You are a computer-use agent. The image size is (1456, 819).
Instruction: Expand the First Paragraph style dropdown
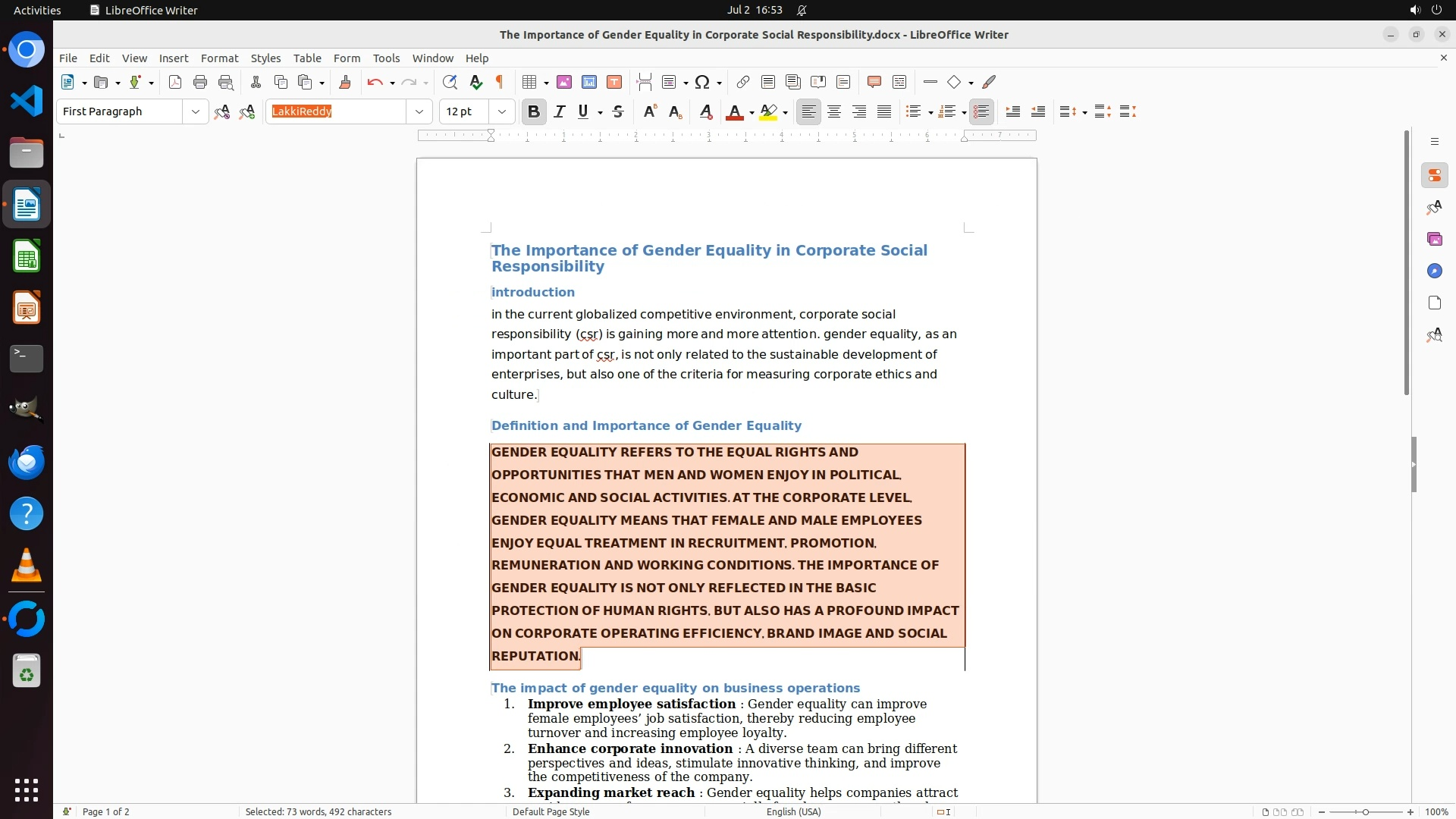point(195,111)
